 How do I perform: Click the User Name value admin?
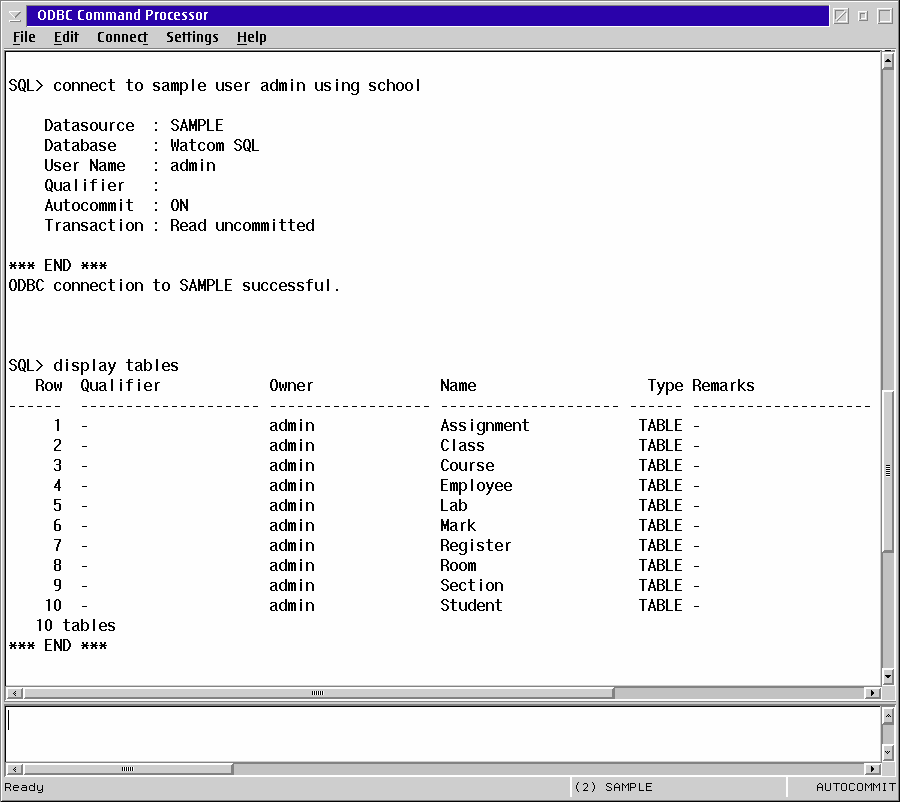pyautogui.click(x=192, y=166)
